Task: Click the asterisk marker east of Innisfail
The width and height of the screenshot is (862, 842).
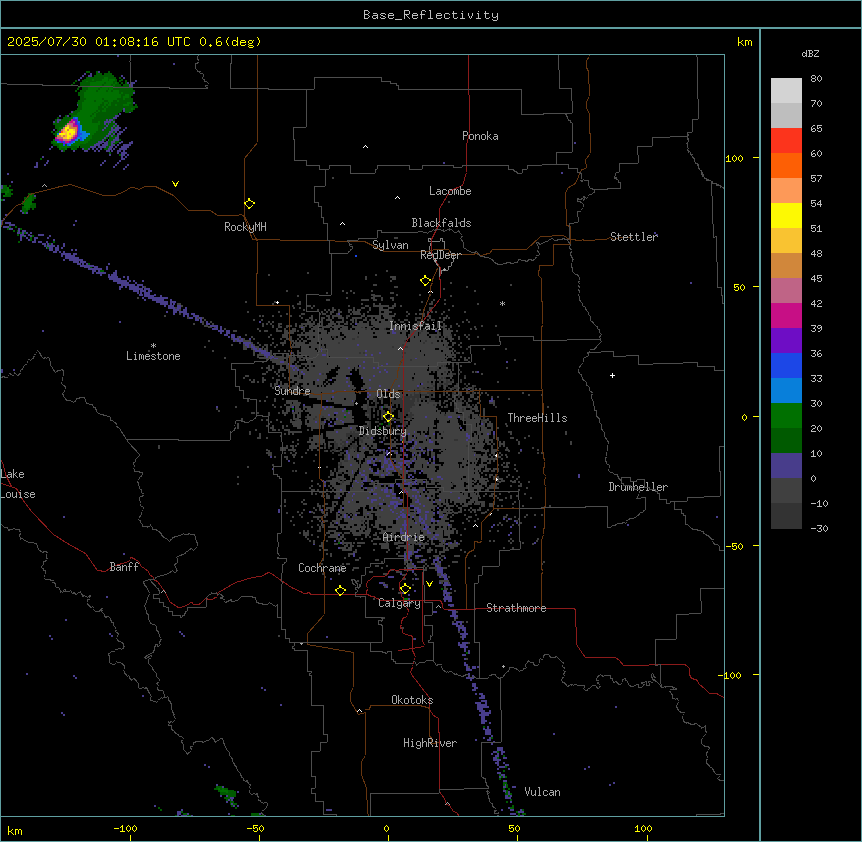Action: tap(502, 303)
